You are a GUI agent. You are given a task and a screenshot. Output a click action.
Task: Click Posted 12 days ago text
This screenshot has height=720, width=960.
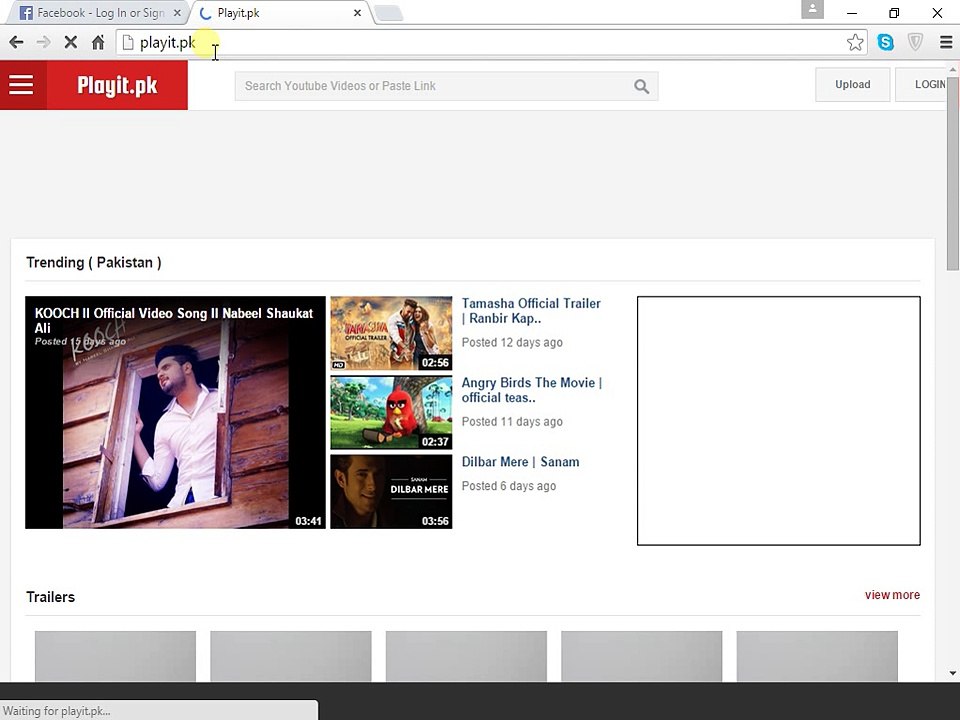[512, 342]
